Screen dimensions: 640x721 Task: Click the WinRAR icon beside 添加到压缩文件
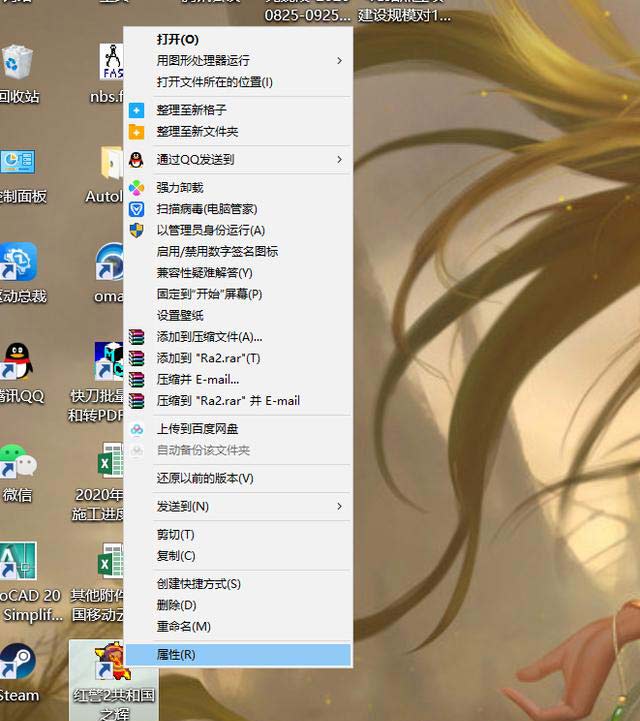136,337
